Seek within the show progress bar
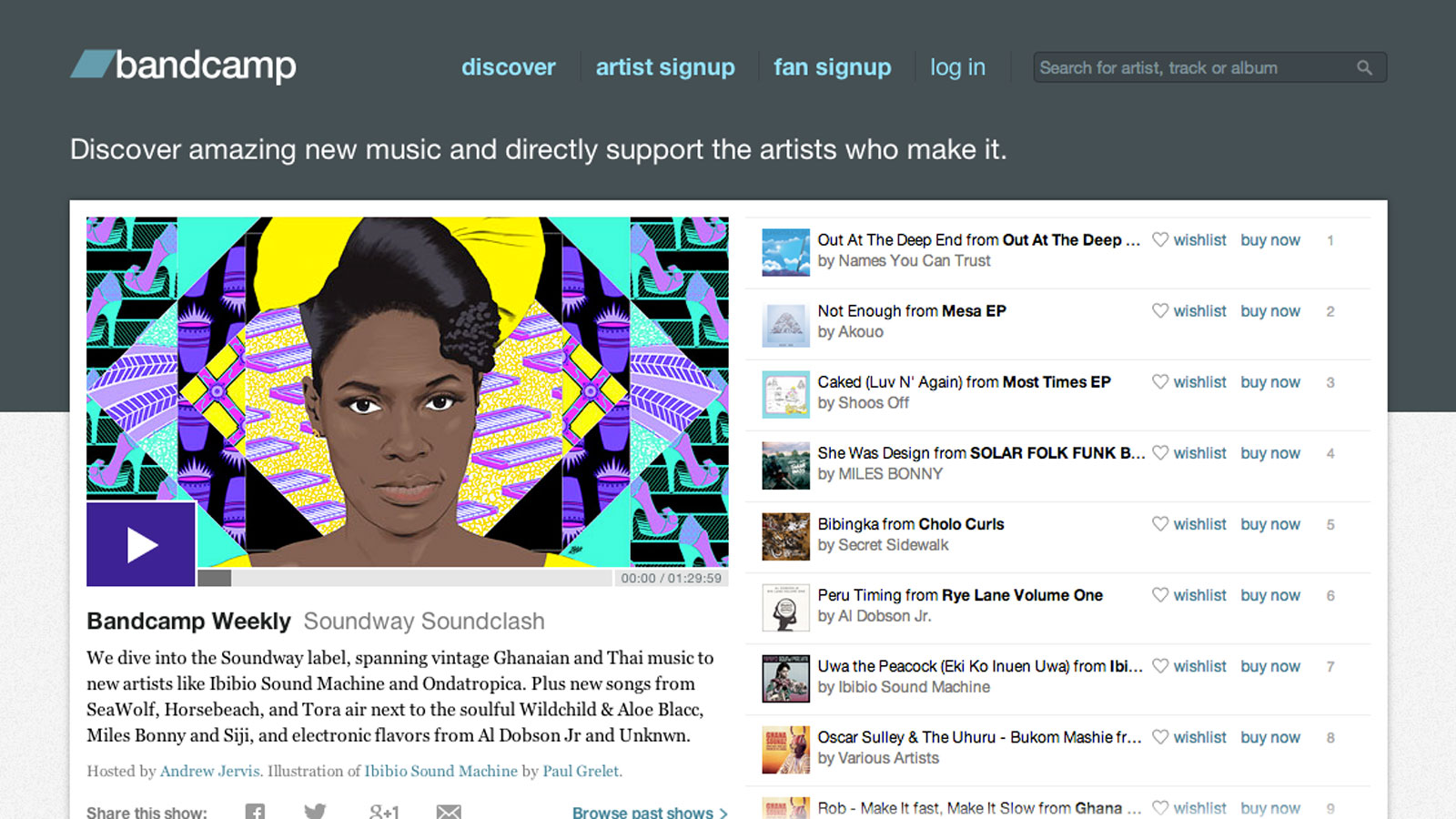The image size is (1456, 819). click(404, 578)
